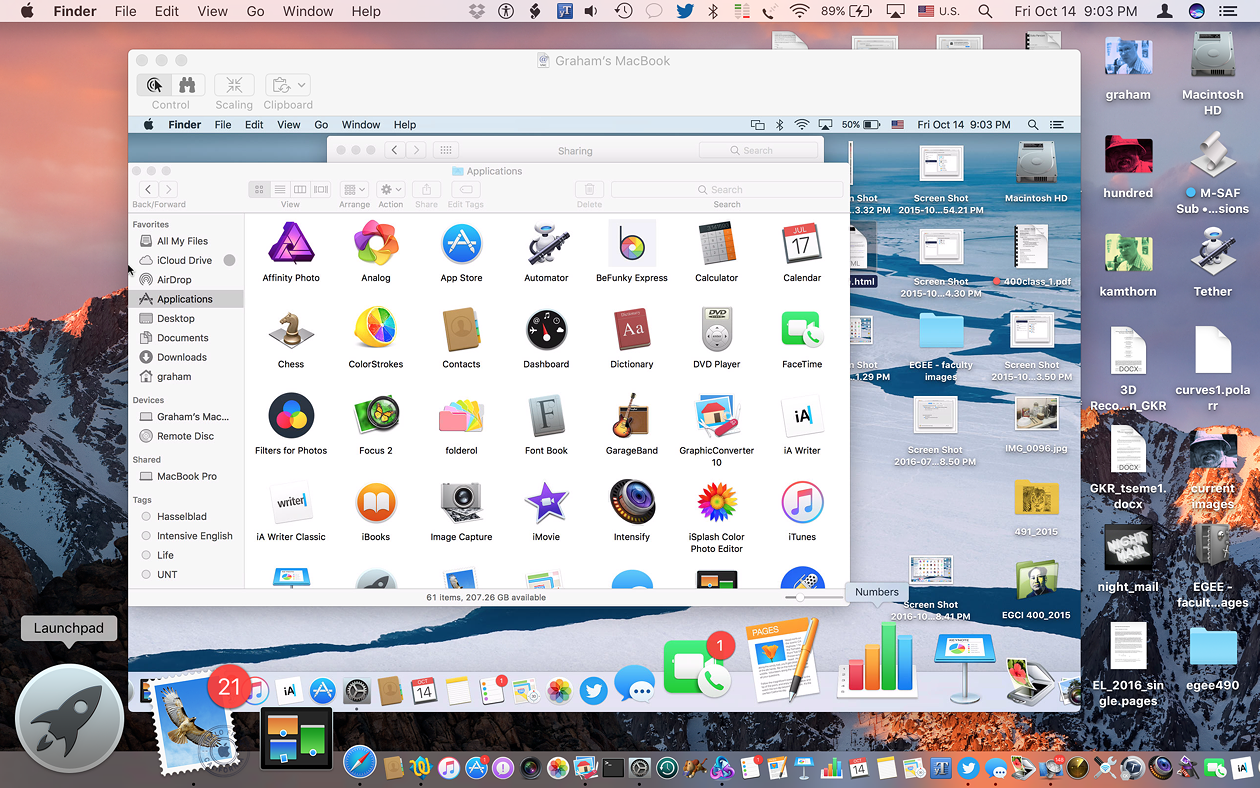Switch Finder to list view
Screen dimensions: 1260x788
[x=280, y=189]
